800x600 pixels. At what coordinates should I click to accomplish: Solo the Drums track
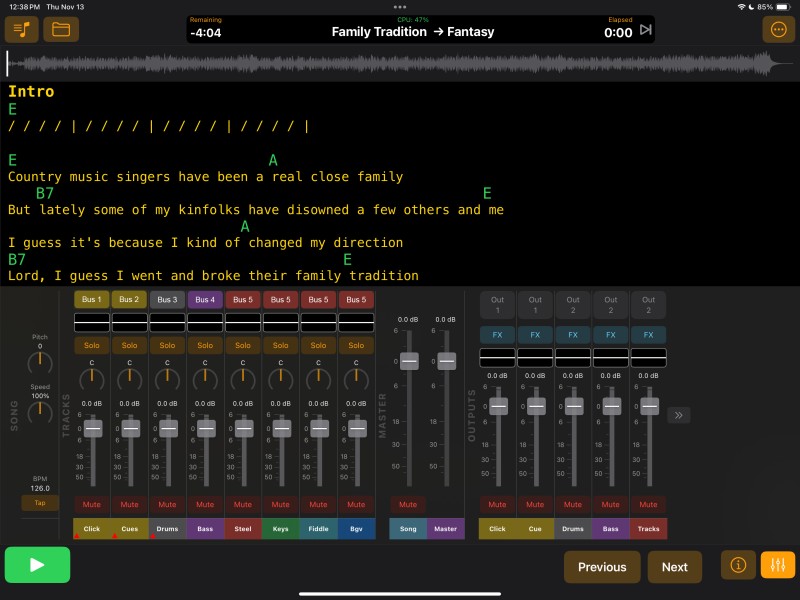167,345
